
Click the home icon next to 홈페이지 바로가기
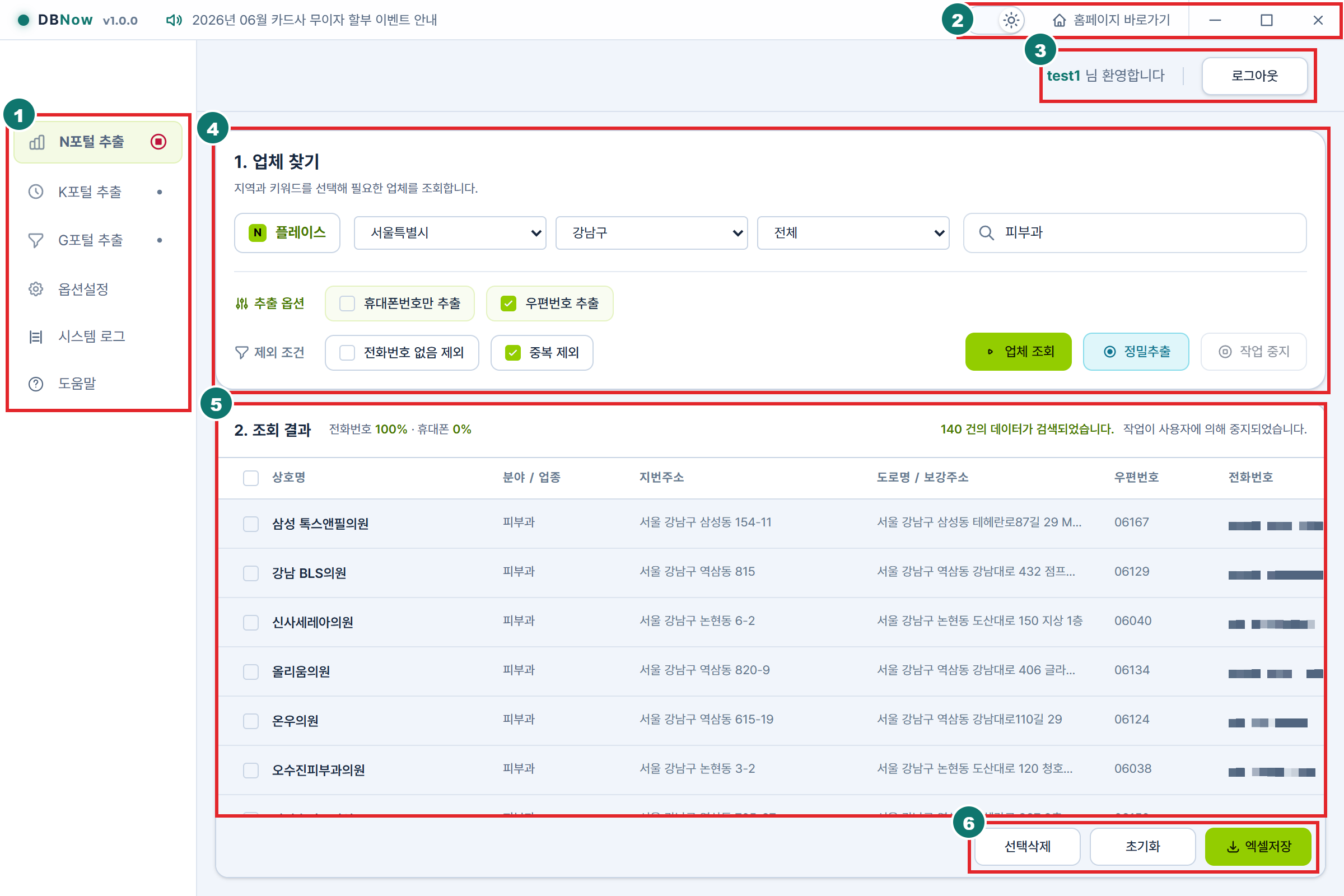coord(1059,20)
